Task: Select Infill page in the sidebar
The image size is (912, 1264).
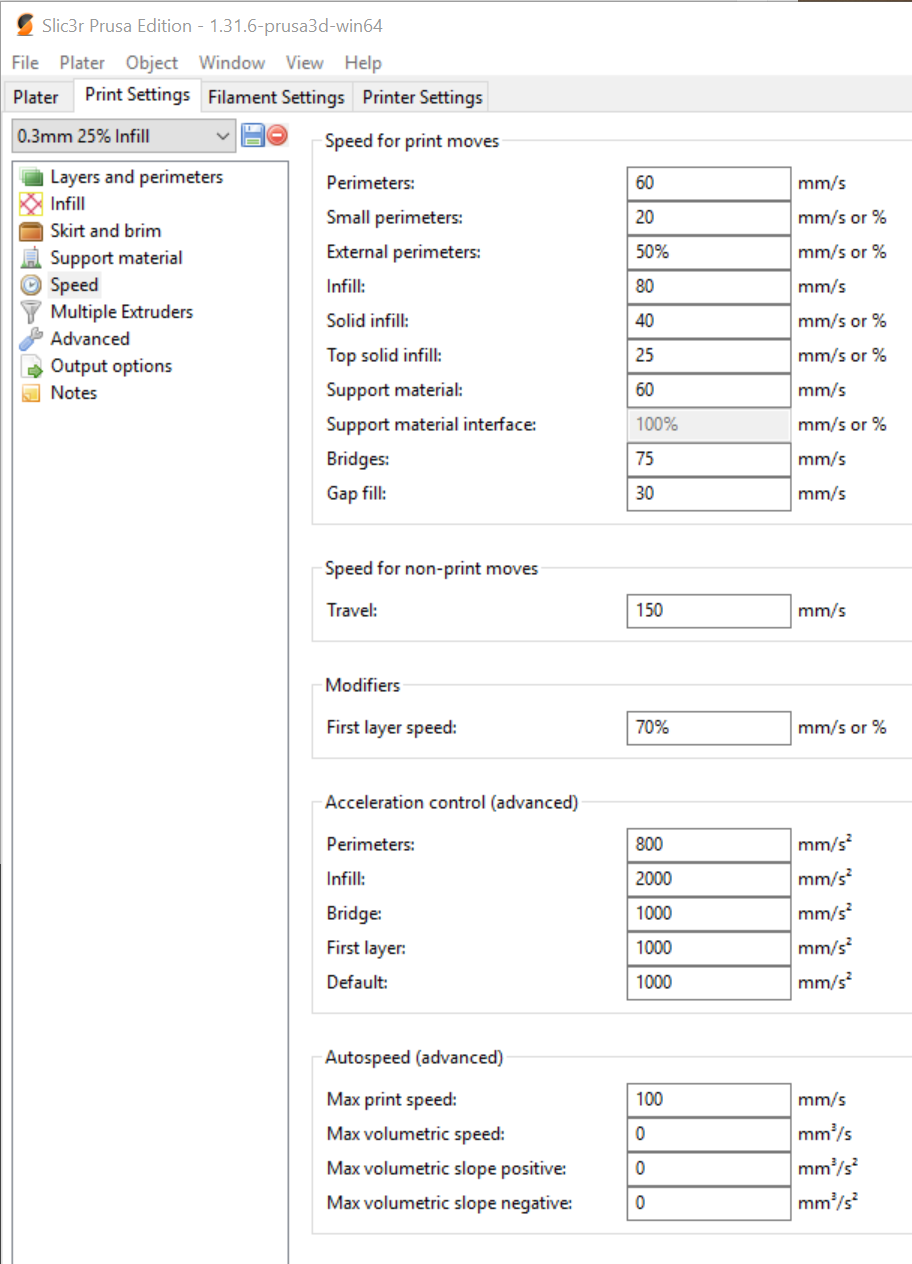Action: click(68, 204)
